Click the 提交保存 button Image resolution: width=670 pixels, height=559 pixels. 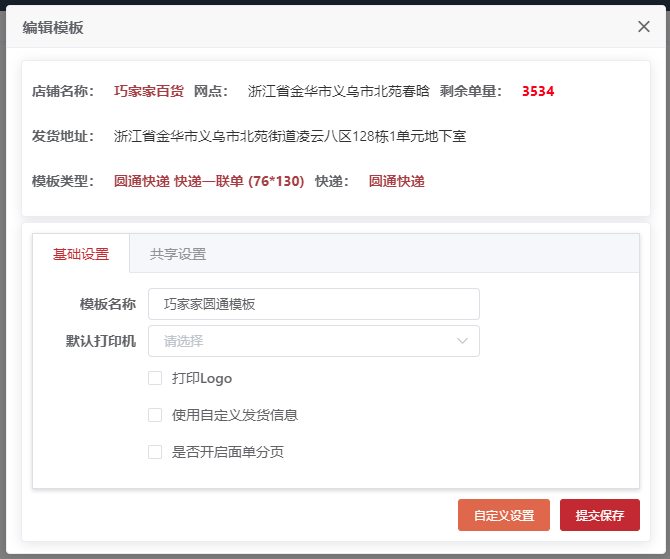pos(599,515)
